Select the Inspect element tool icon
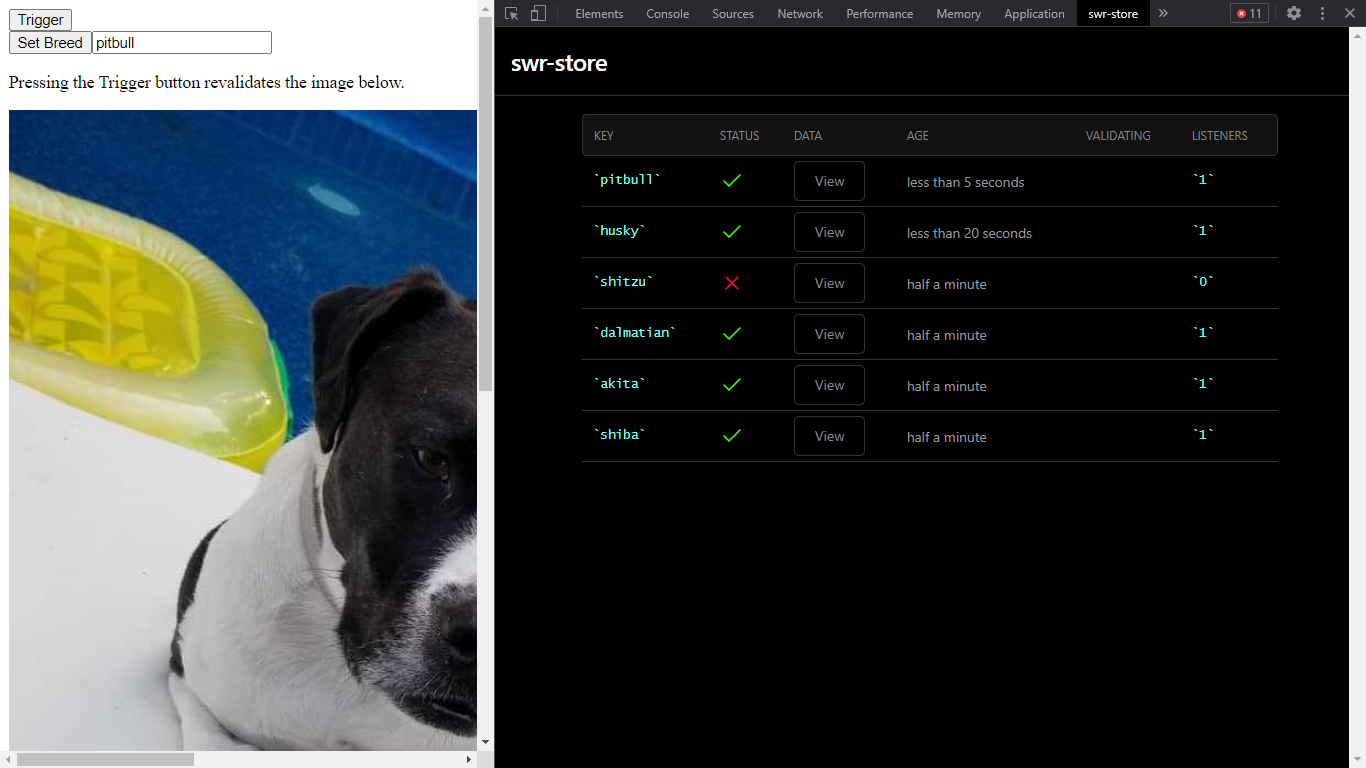Screen dimensions: 1366x768 pos(512,13)
